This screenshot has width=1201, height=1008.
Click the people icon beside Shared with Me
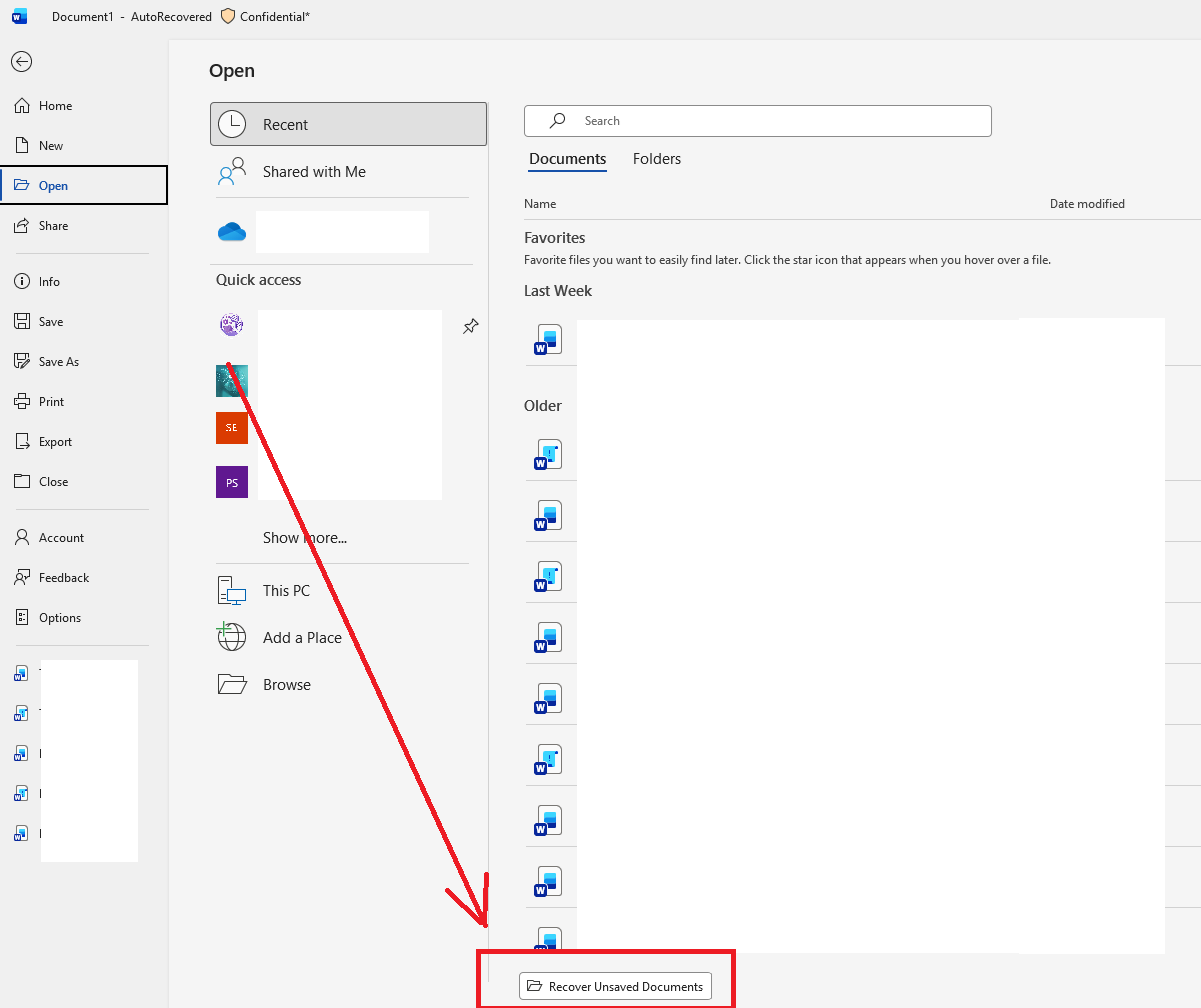(232, 172)
